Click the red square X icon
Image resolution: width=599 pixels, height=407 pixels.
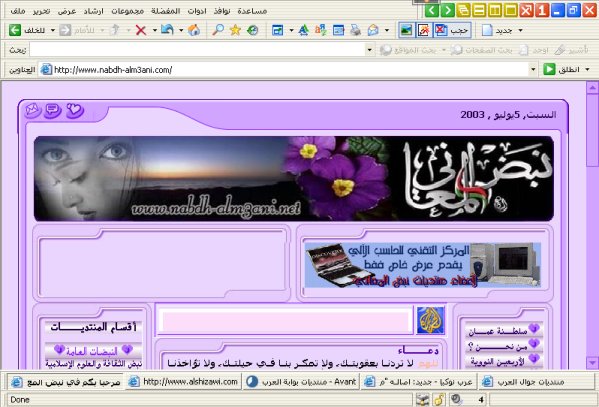526,10
